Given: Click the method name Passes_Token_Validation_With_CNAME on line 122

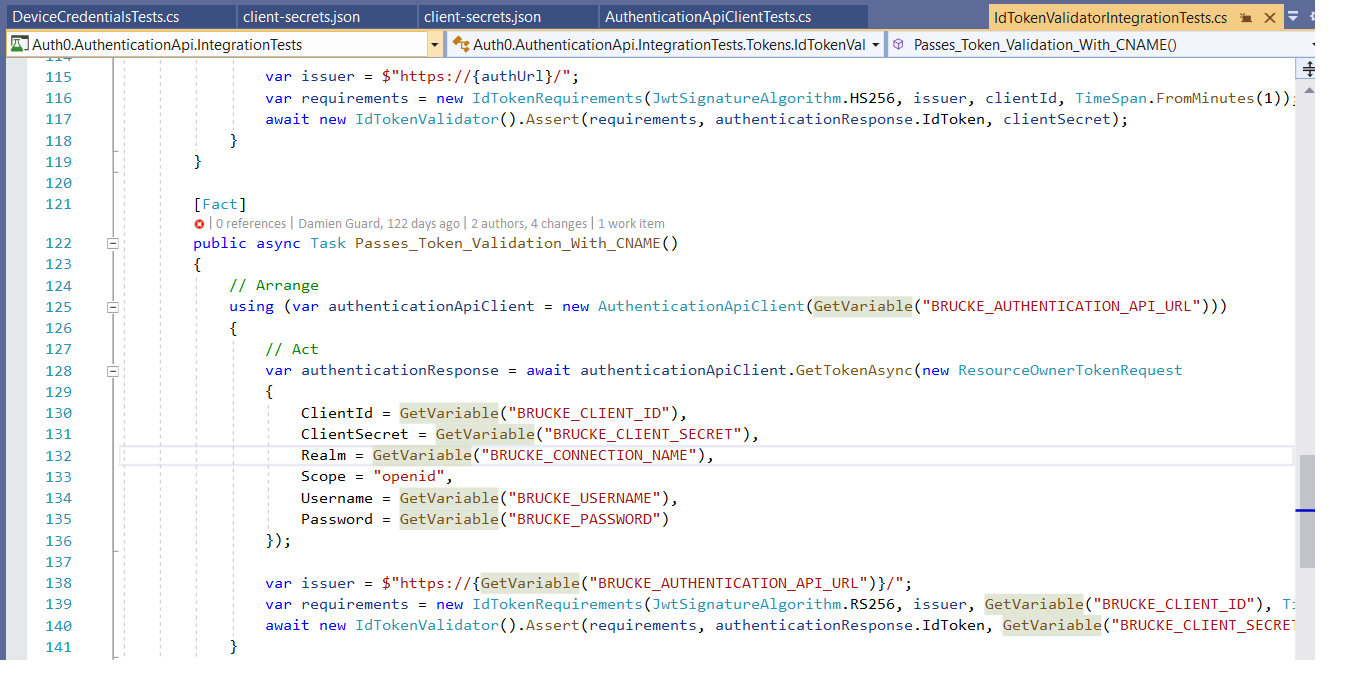Looking at the screenshot, I should tap(507, 243).
